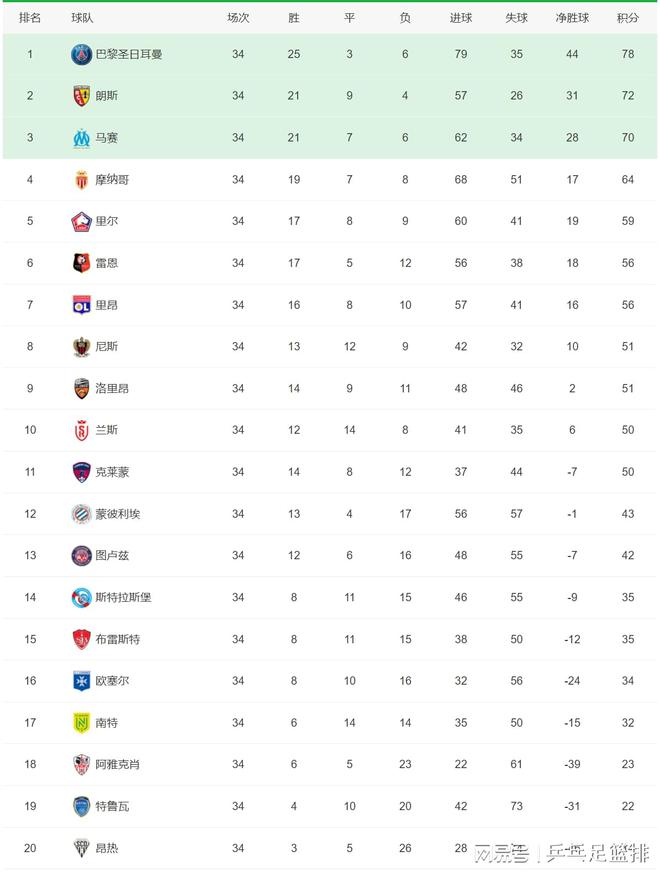This screenshot has width=660, height=872.
Task: Click the Lyon team logo
Action: (x=81, y=305)
